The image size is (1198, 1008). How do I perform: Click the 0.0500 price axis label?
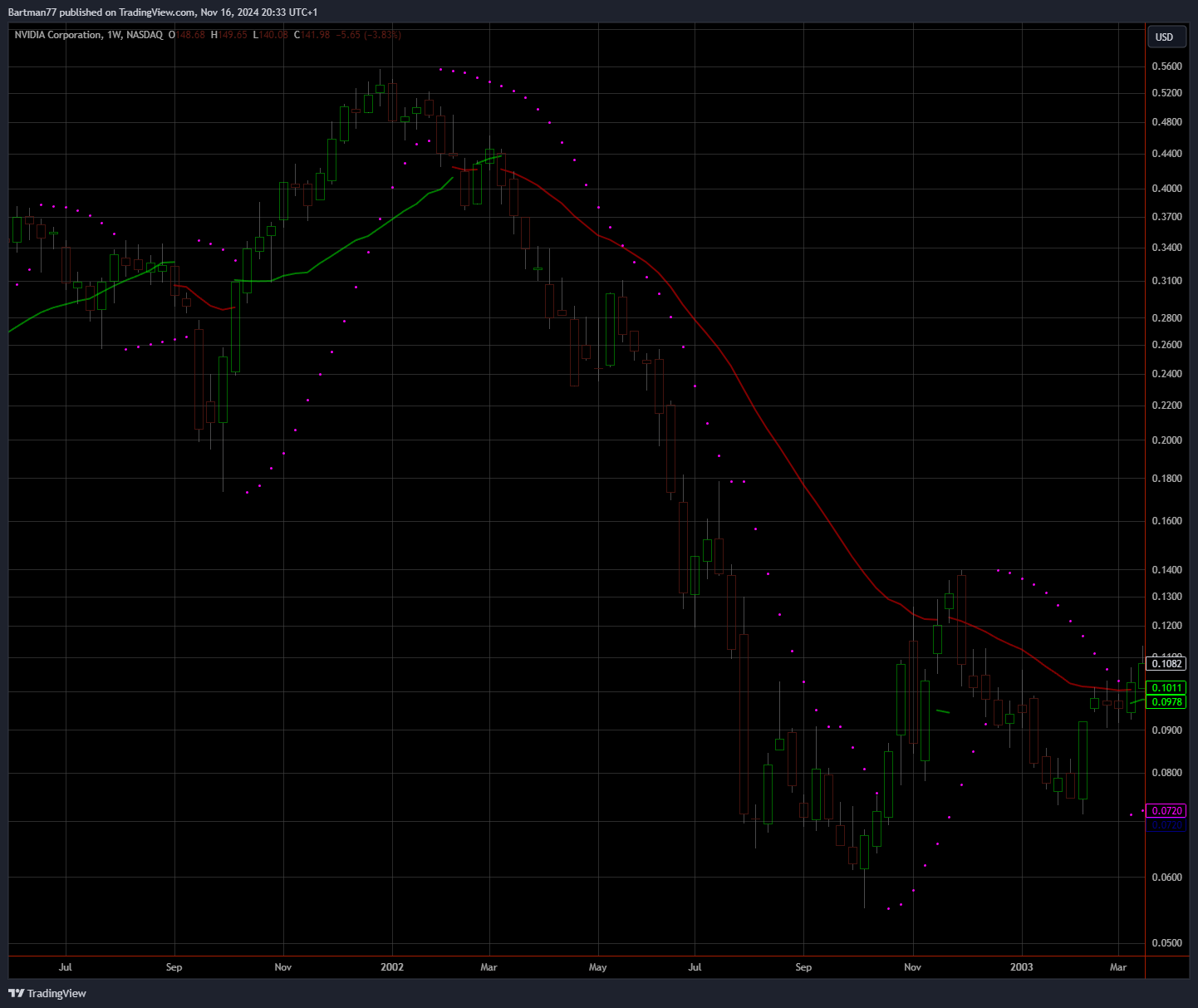[1167, 943]
